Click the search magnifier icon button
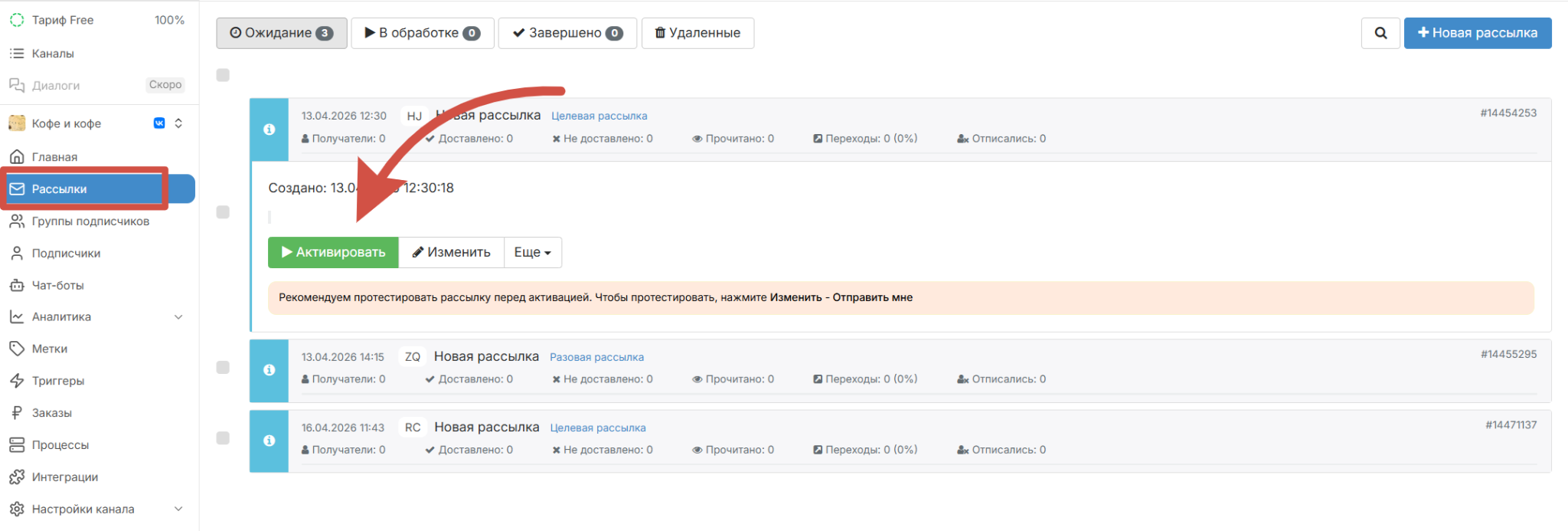 [x=1380, y=33]
